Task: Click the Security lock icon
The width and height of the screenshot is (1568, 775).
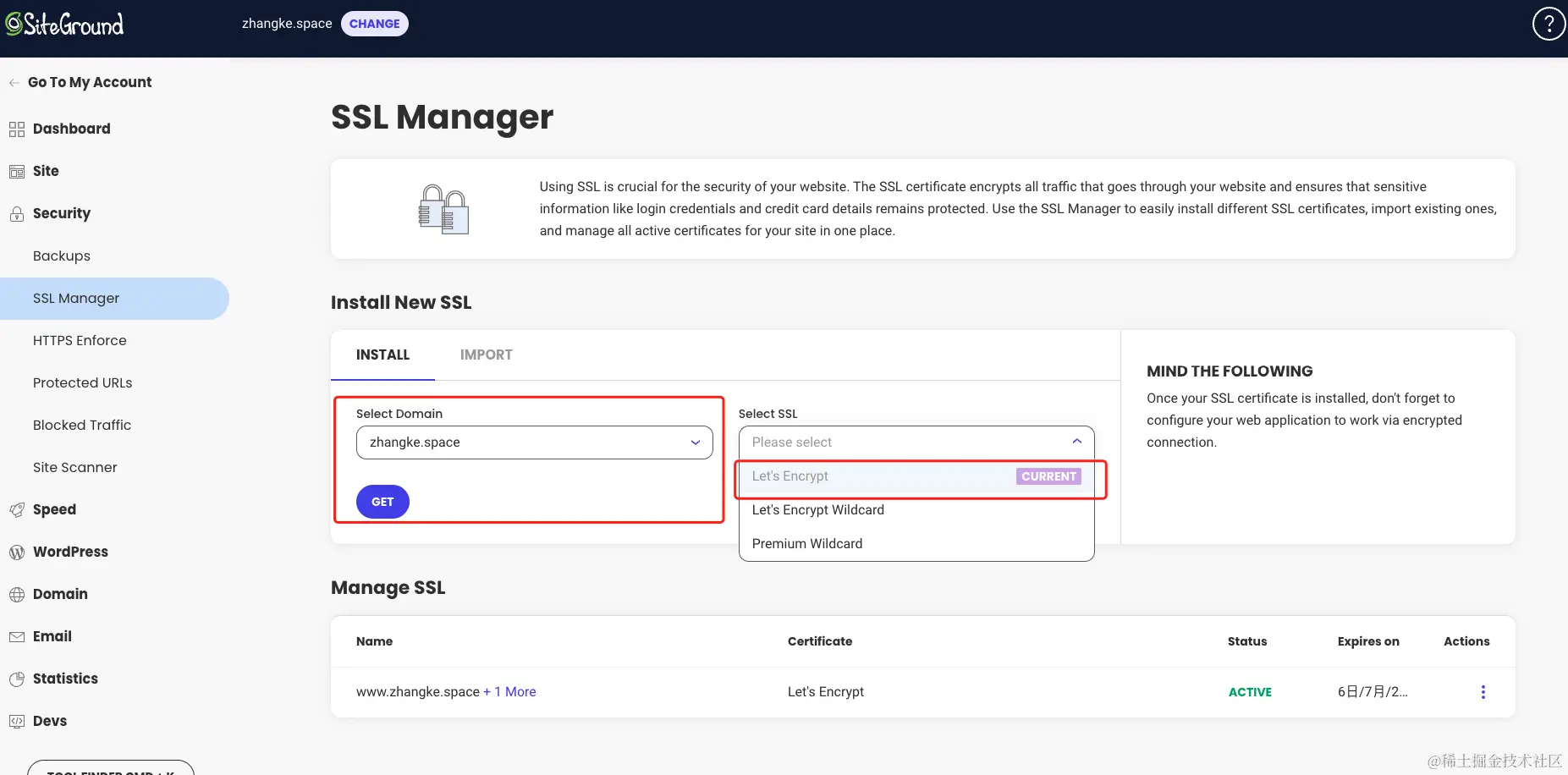Action: [x=17, y=214]
